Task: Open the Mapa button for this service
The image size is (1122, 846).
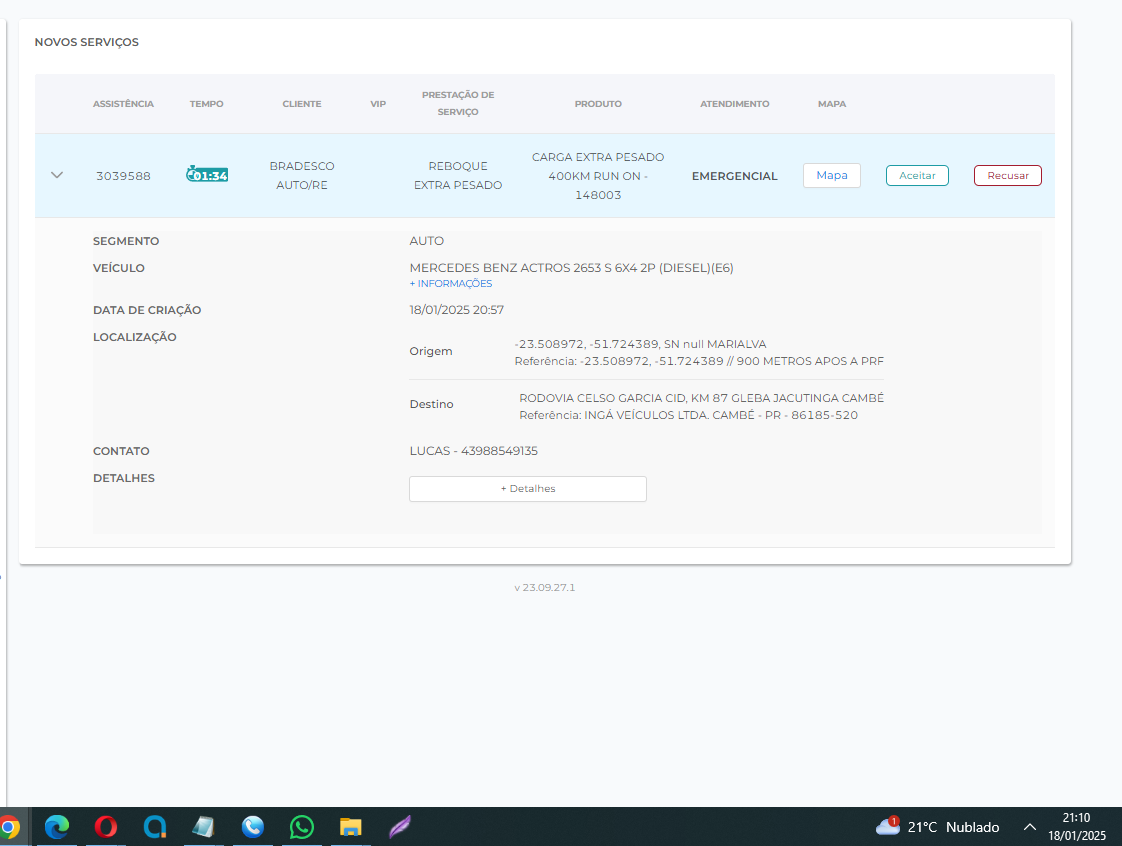Action: coord(831,175)
